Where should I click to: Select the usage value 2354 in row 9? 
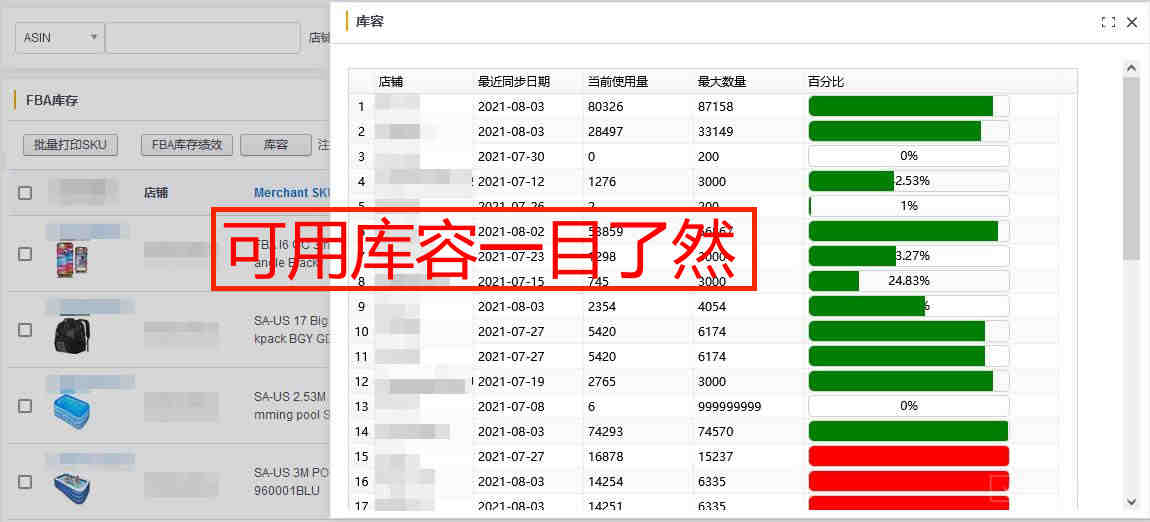tap(602, 306)
